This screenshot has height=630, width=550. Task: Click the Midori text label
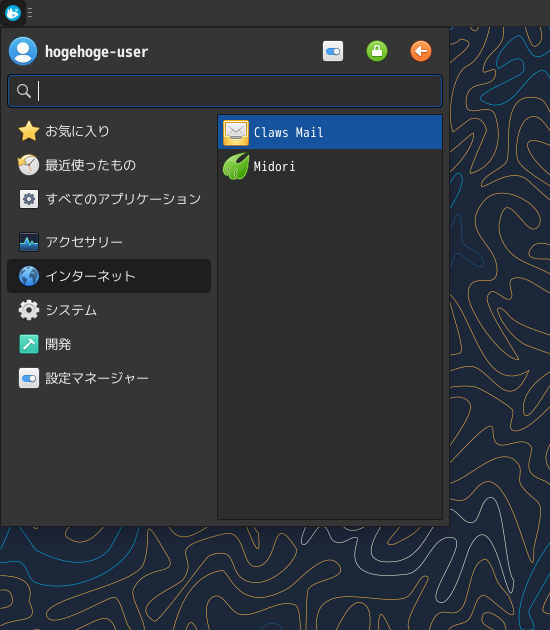pos(274,166)
